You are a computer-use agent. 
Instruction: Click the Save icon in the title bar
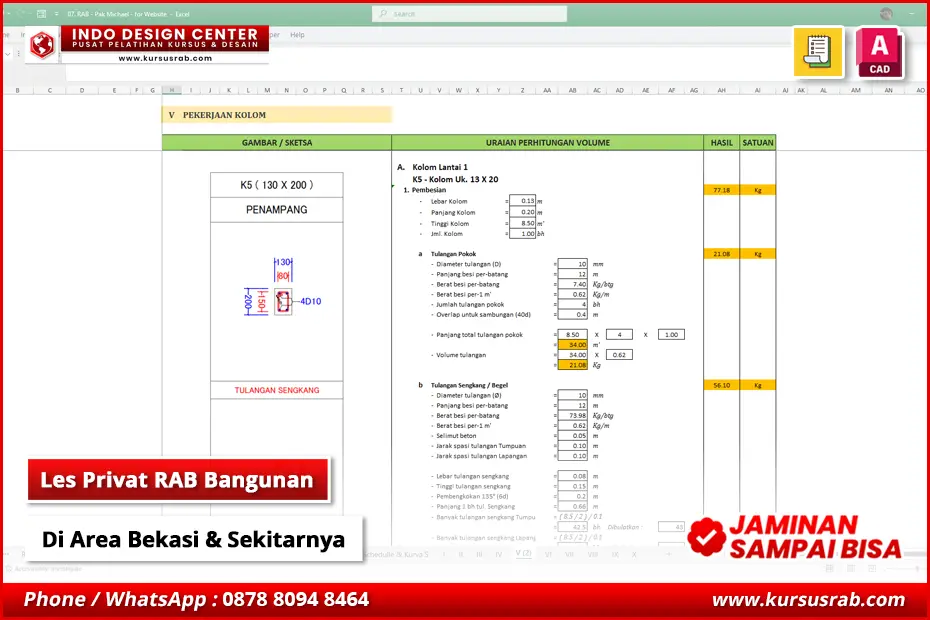tap(41, 13)
